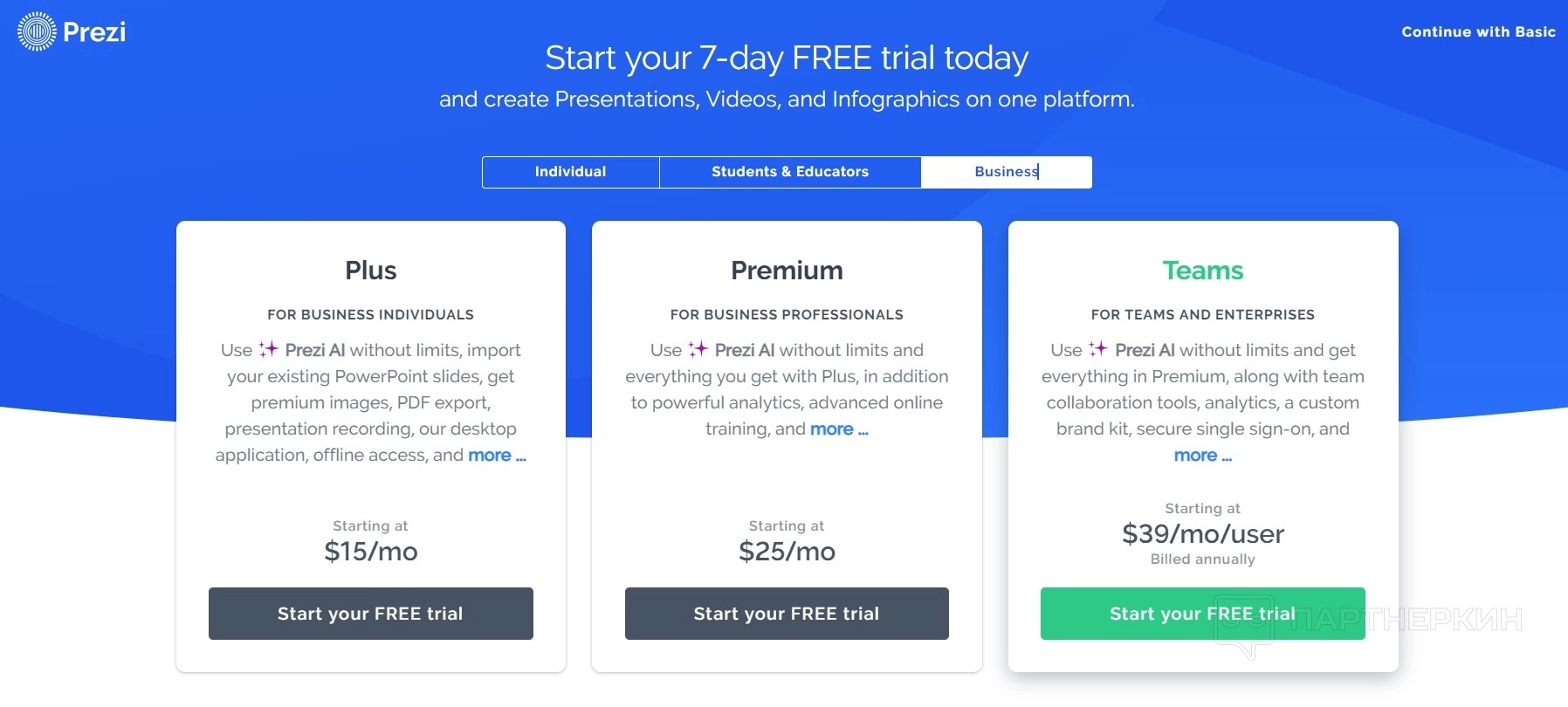Click the Plus plan title
Viewport: 1568px width, 707px height.
pyautogui.click(x=371, y=271)
